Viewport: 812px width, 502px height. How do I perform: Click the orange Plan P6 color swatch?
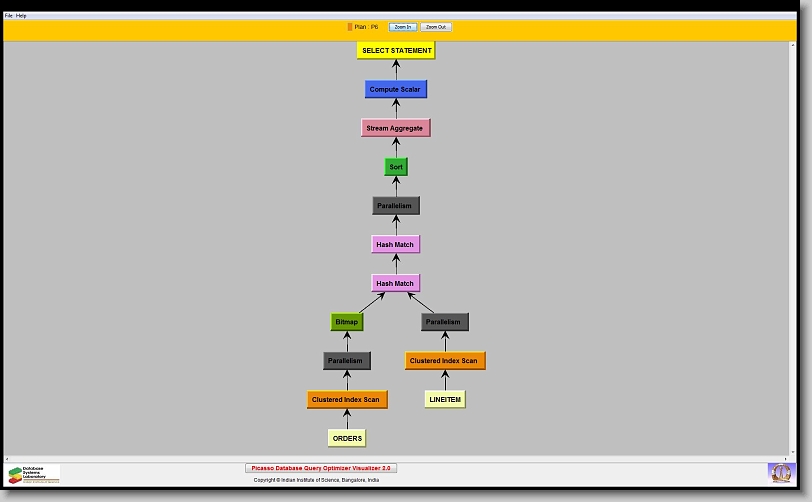(350, 27)
